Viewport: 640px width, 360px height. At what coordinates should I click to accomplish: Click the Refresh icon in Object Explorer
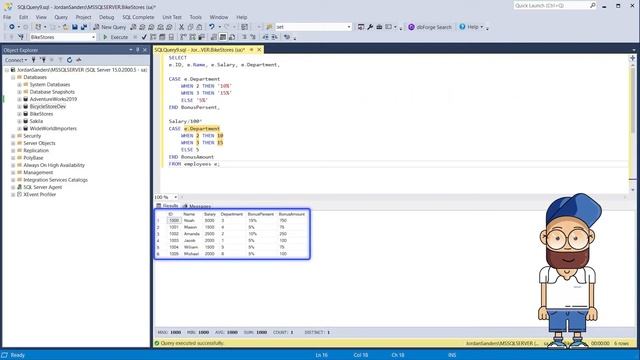click(x=69, y=60)
